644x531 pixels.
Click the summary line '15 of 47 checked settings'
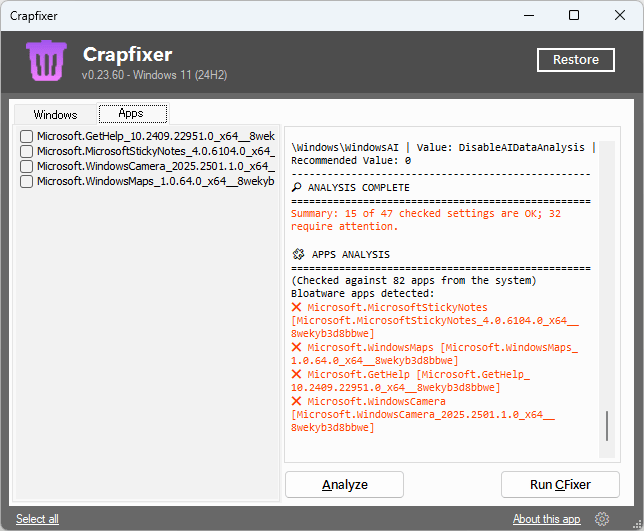point(426,220)
